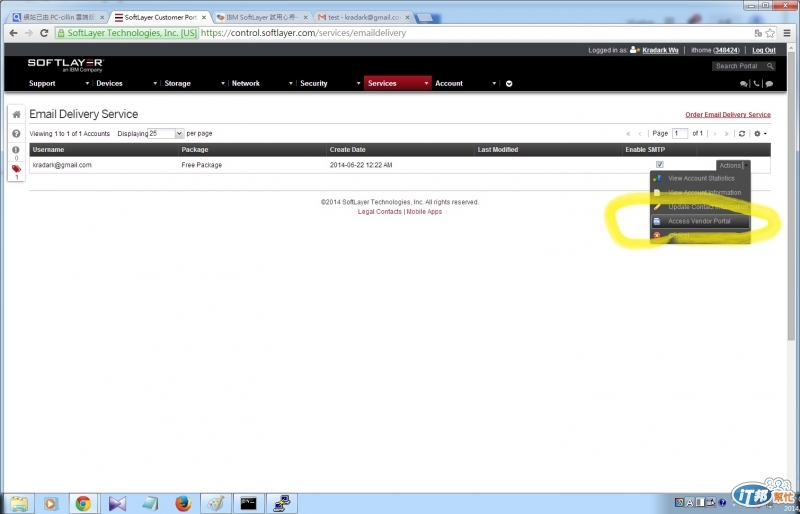Switch to the Gmail test tab
This screenshot has width=800, height=514.
click(x=363, y=17)
